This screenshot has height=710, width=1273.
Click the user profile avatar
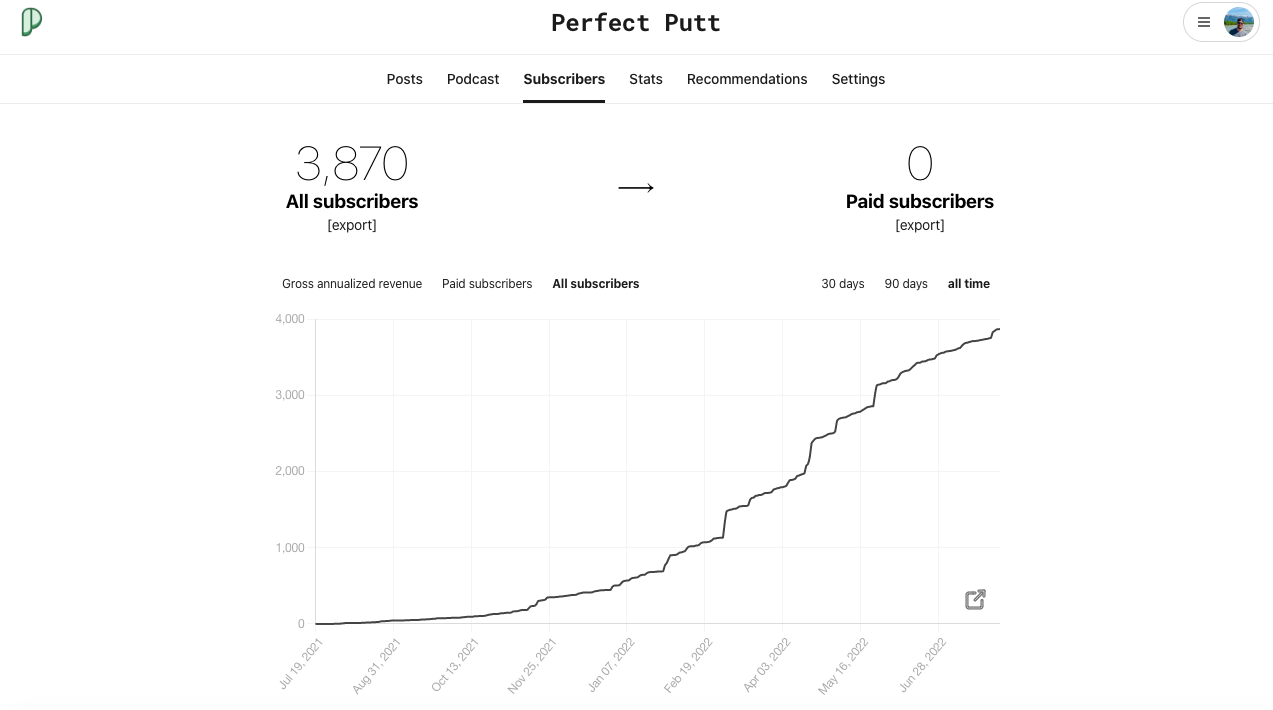(x=1238, y=22)
